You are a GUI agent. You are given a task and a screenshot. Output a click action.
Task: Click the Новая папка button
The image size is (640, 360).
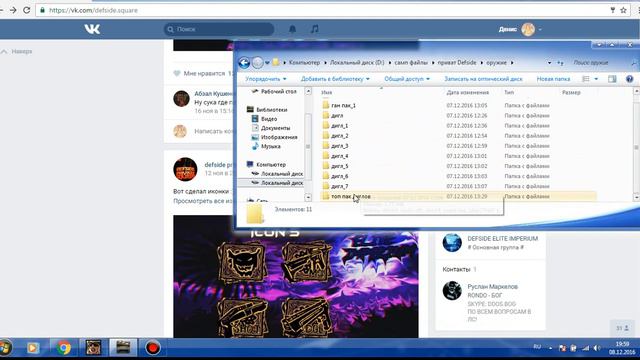tap(553, 79)
